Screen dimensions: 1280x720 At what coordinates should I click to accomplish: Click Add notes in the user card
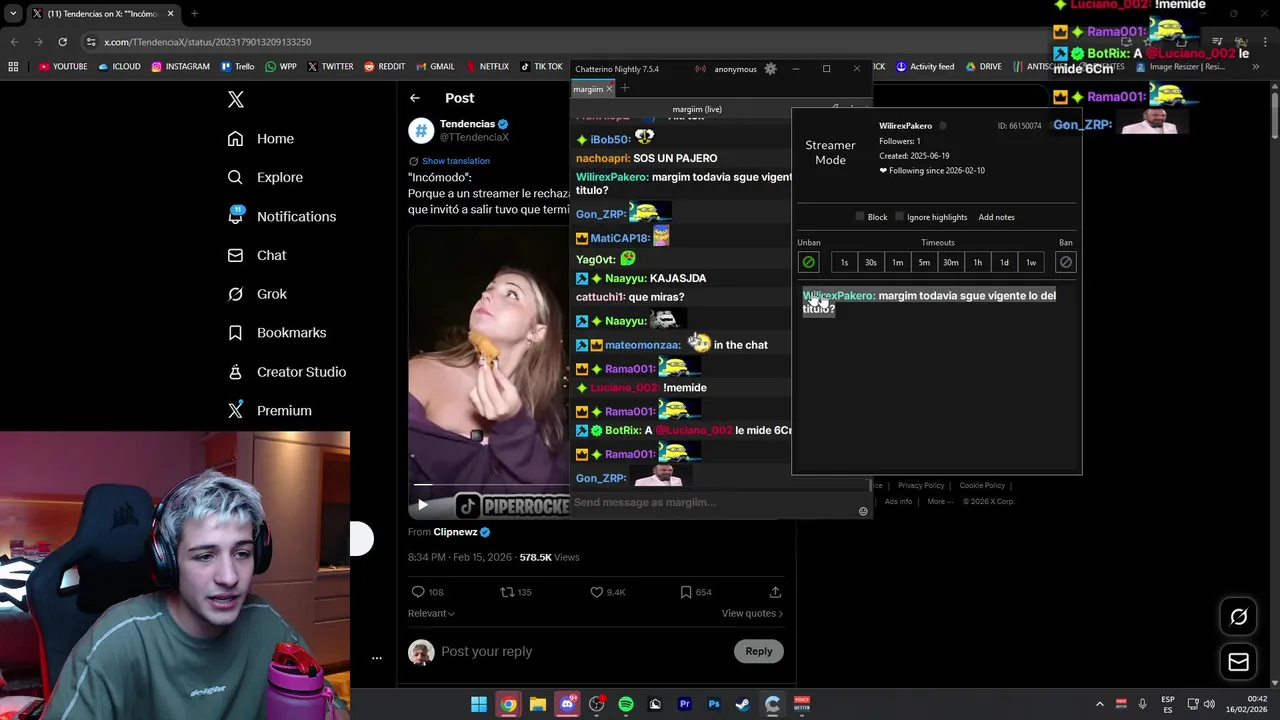coord(996,217)
